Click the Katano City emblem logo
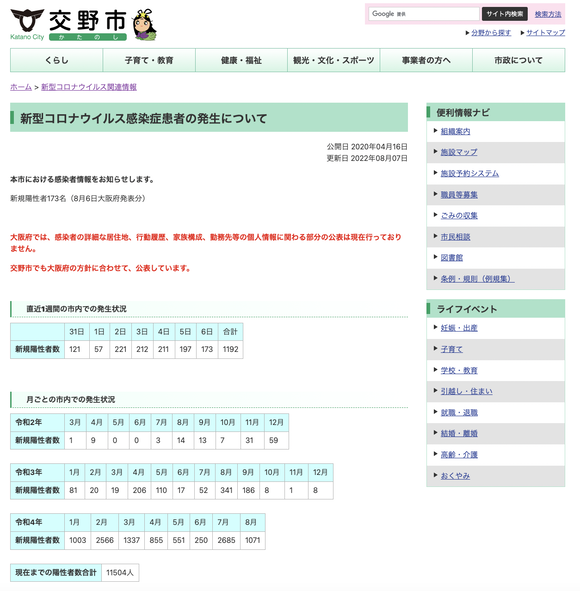Image resolution: width=580 pixels, height=591 pixels. click(27, 20)
